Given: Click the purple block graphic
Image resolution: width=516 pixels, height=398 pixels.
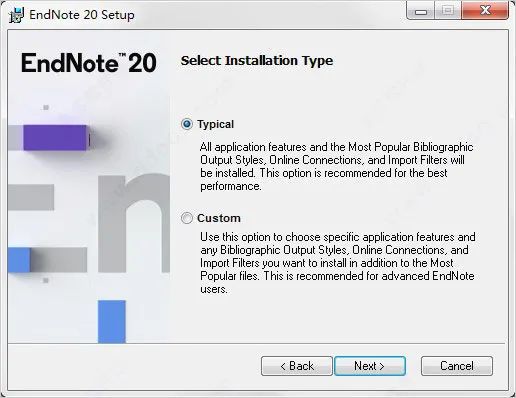Looking at the screenshot, I should [x=55, y=137].
